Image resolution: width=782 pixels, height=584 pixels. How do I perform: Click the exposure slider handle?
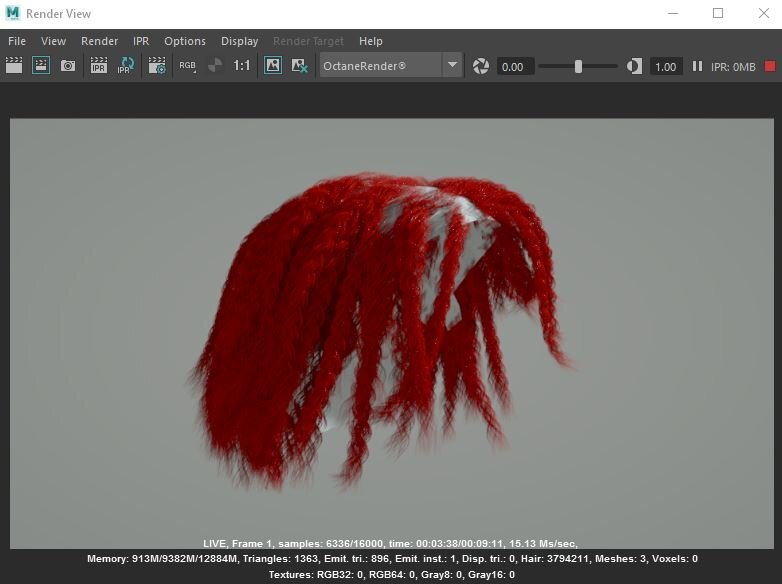click(578, 66)
